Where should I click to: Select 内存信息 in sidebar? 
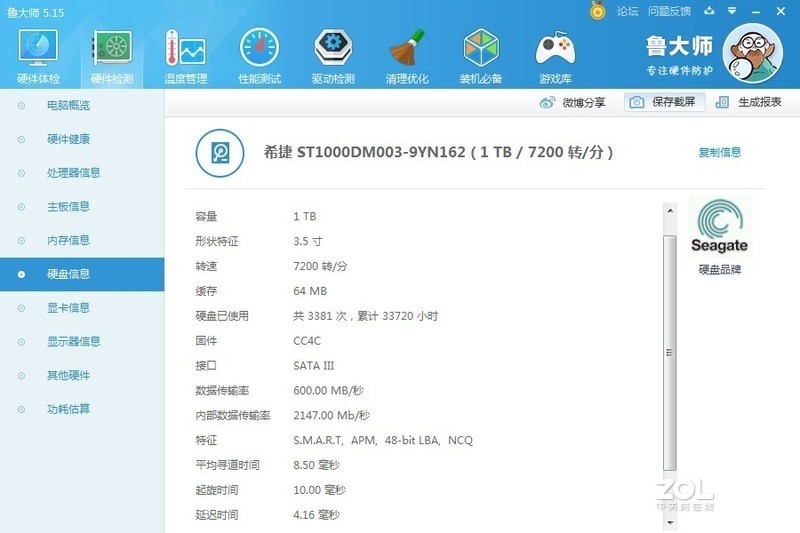pos(82,240)
